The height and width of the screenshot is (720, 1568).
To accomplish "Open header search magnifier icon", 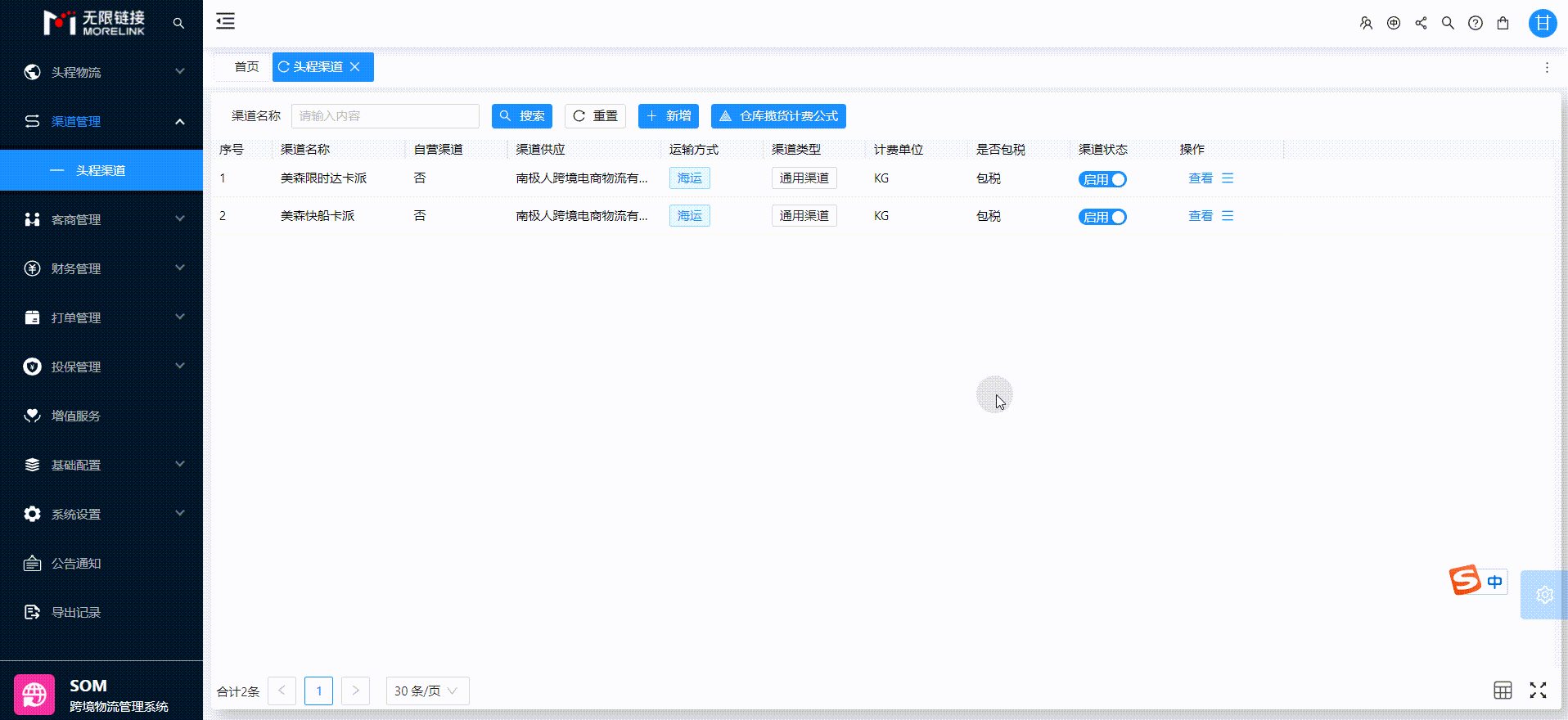I will (1448, 23).
